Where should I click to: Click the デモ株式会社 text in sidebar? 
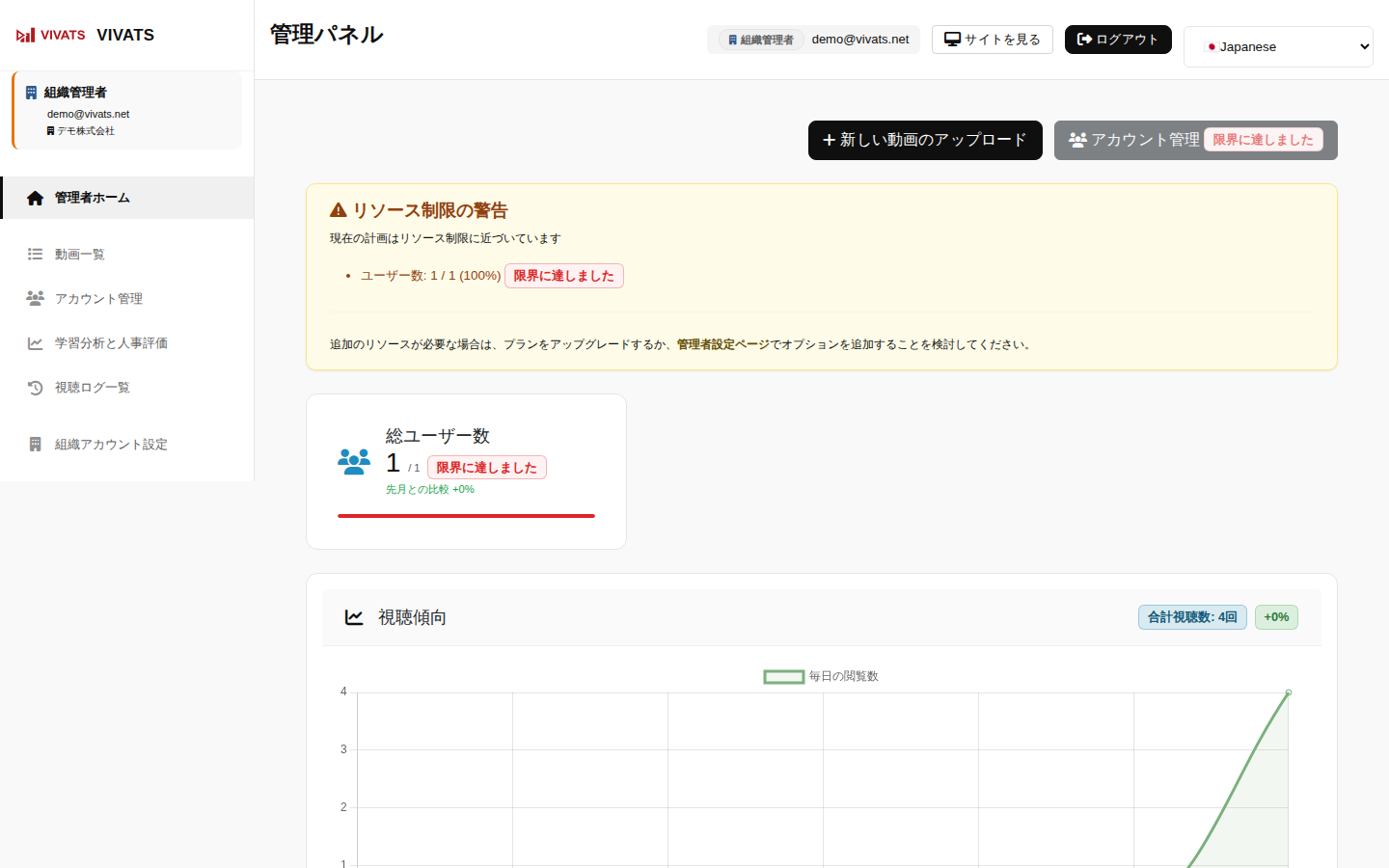click(x=86, y=131)
